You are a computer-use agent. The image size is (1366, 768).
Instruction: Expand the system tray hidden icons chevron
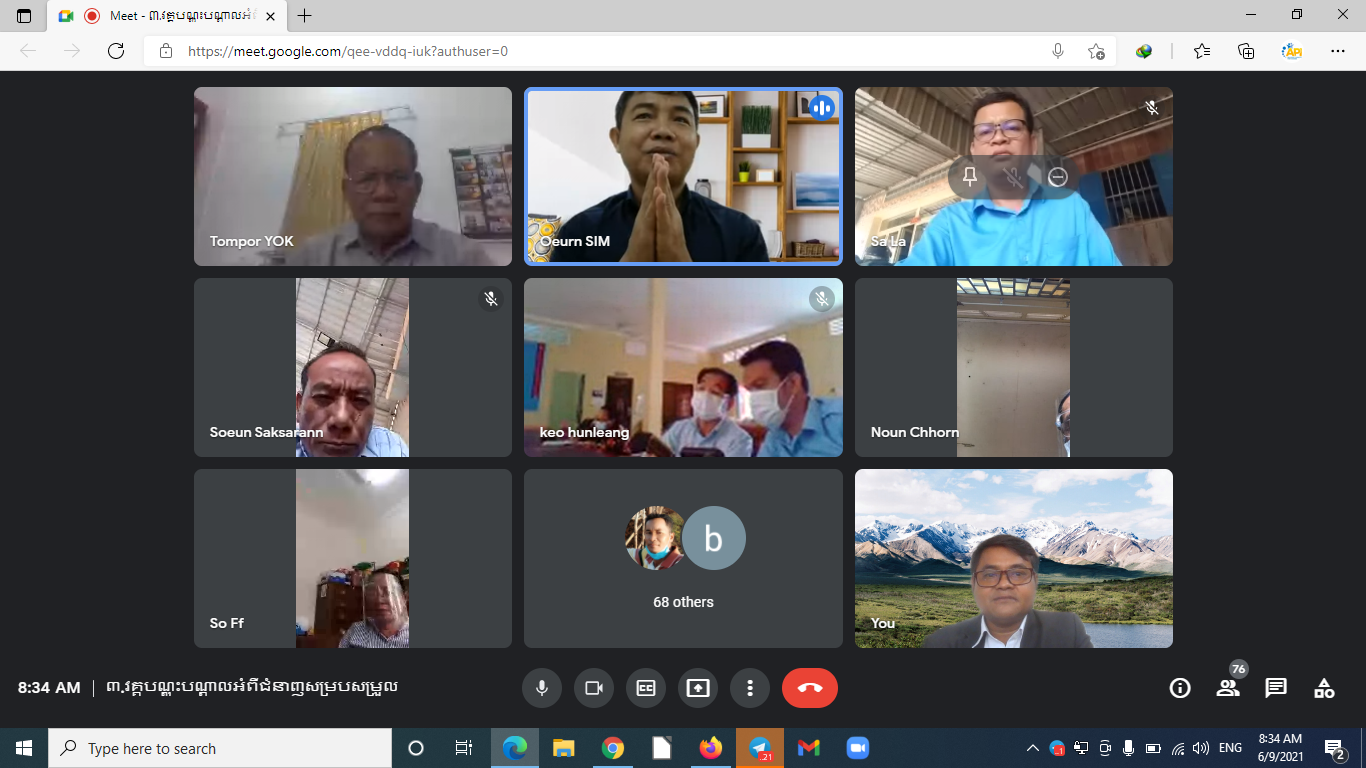click(x=1032, y=748)
